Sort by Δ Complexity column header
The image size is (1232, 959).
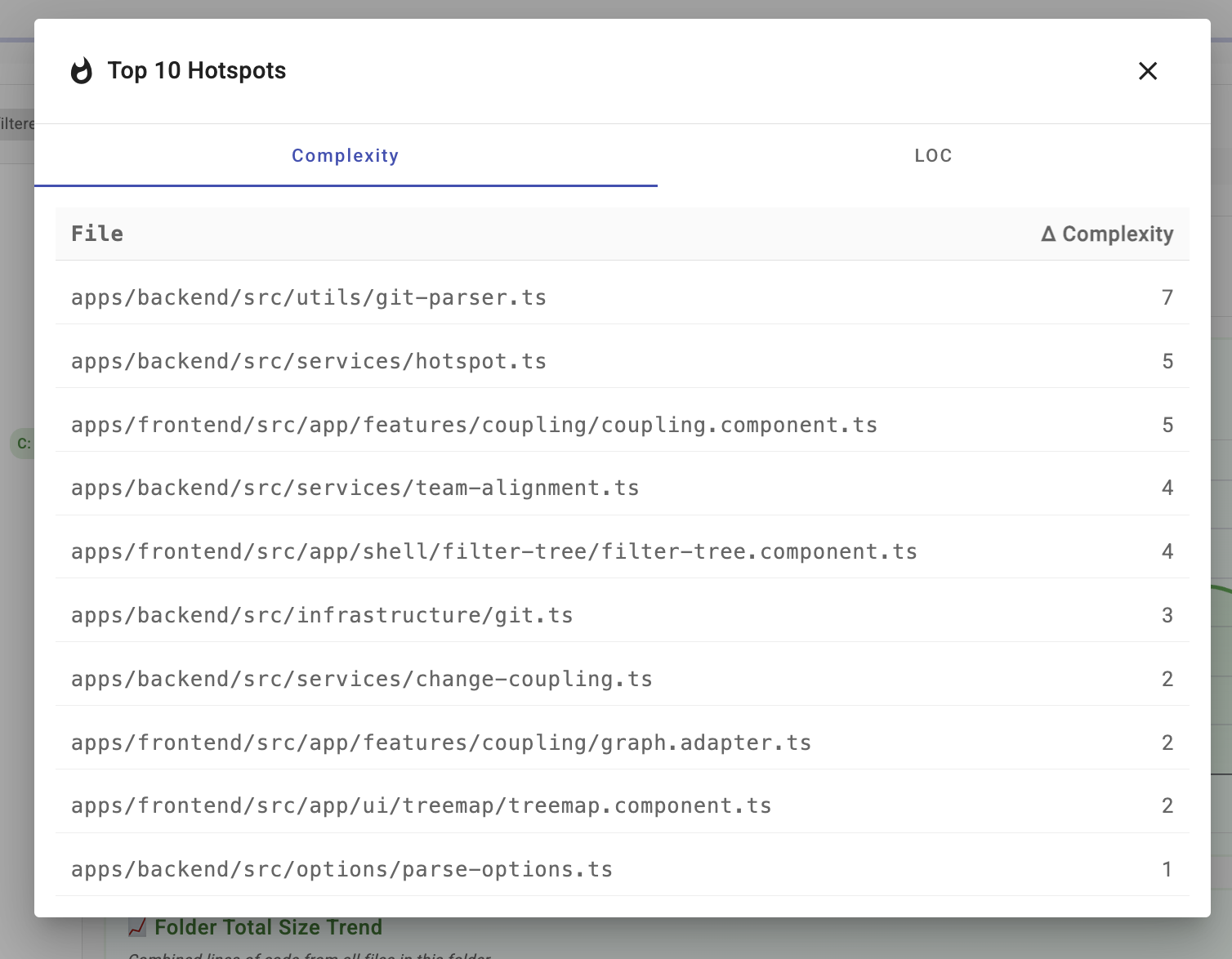coord(1107,234)
